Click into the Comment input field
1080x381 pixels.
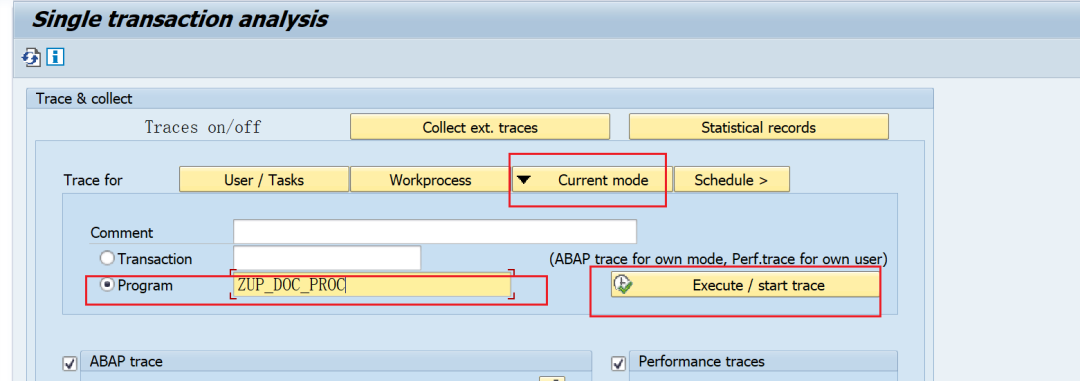tap(435, 232)
